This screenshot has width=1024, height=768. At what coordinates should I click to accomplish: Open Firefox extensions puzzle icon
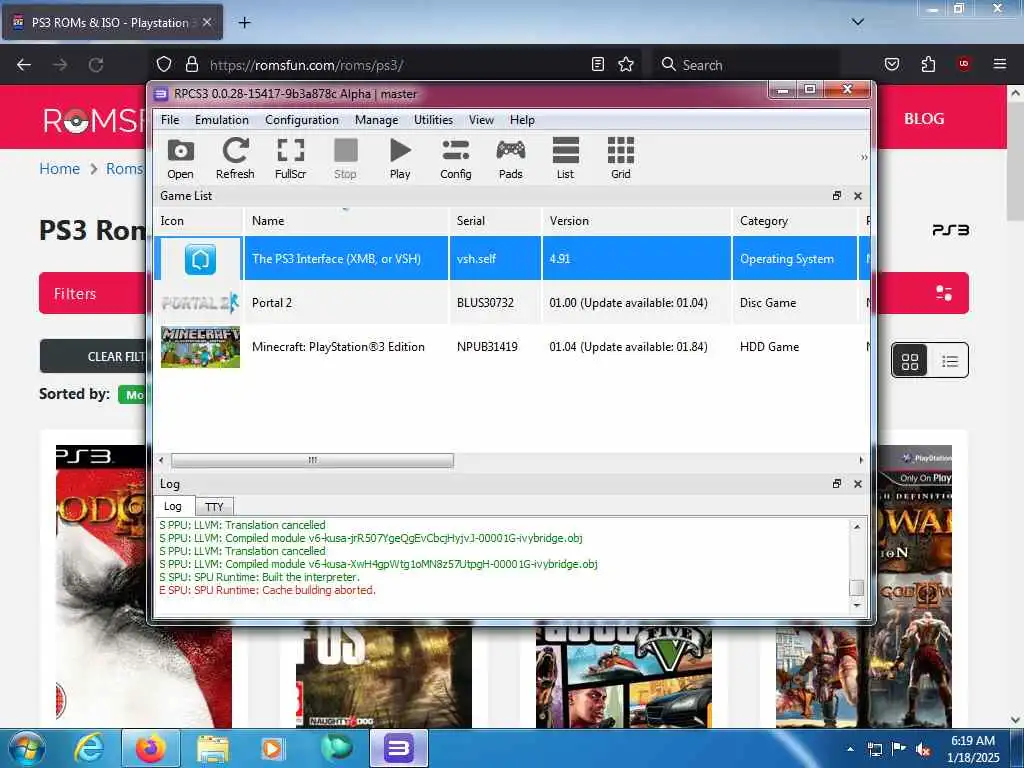(928, 64)
